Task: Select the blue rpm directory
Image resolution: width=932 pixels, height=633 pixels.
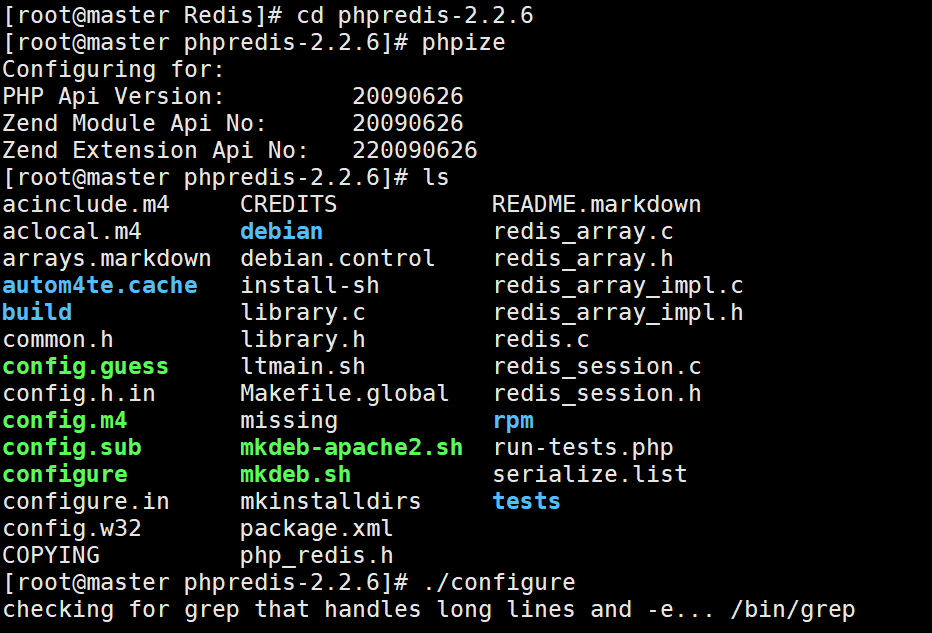Action: pyautogui.click(x=512, y=422)
